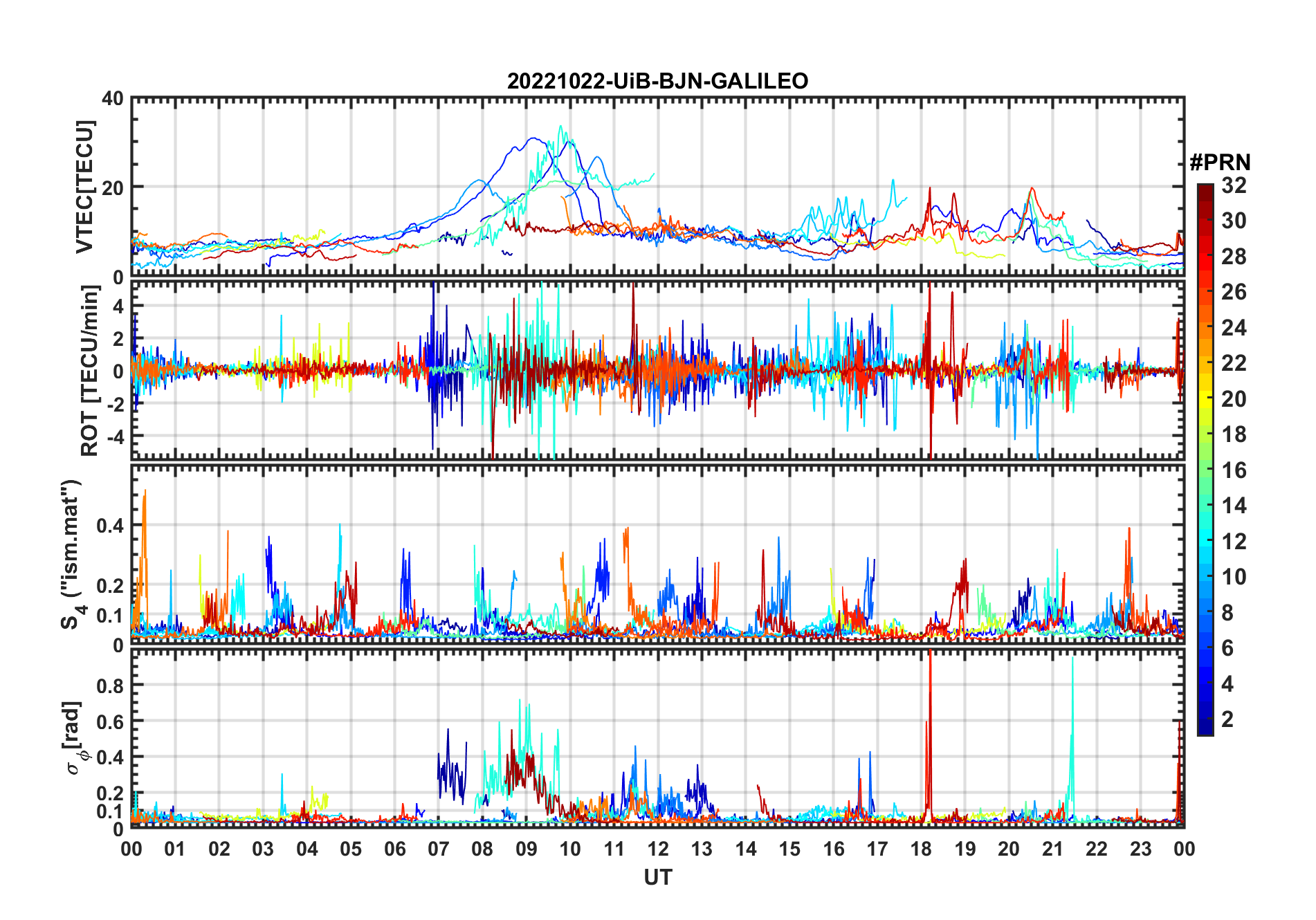
Task: Select x-axis hour tick "21"
Action: coord(1053,849)
